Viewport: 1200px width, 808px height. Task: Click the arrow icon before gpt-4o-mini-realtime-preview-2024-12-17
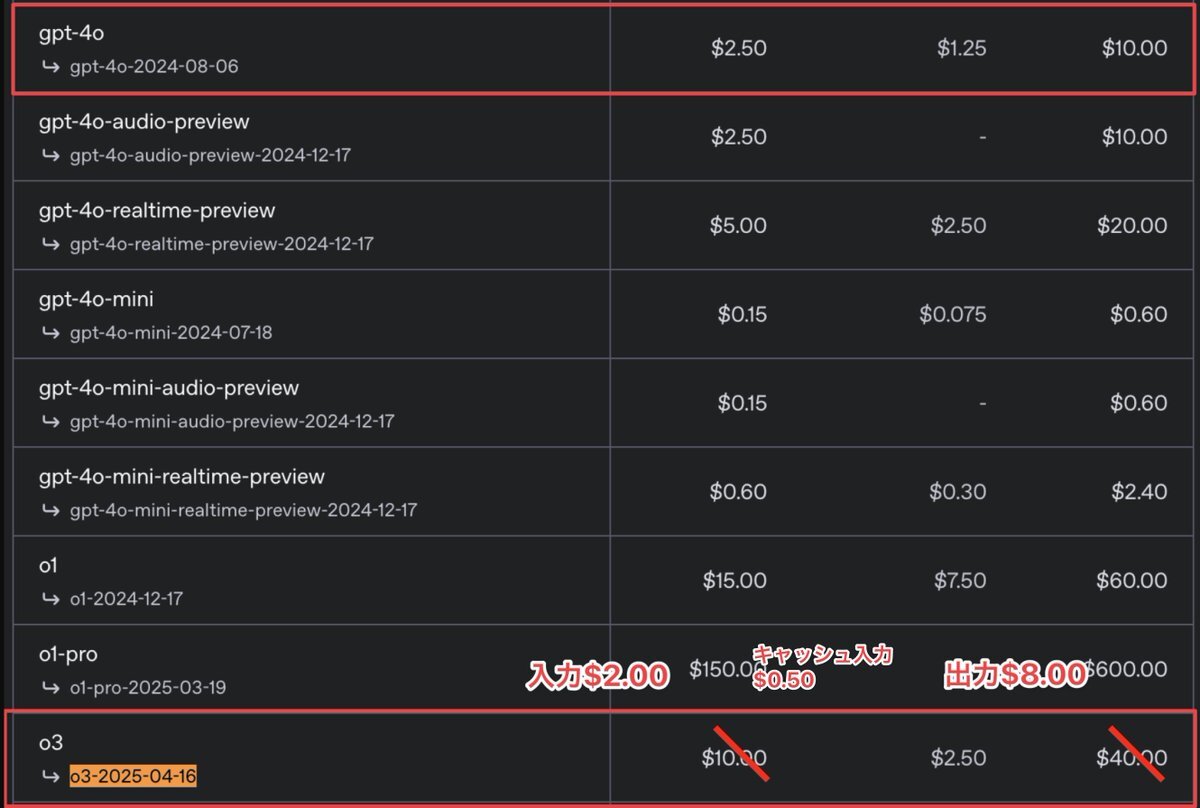pos(51,510)
